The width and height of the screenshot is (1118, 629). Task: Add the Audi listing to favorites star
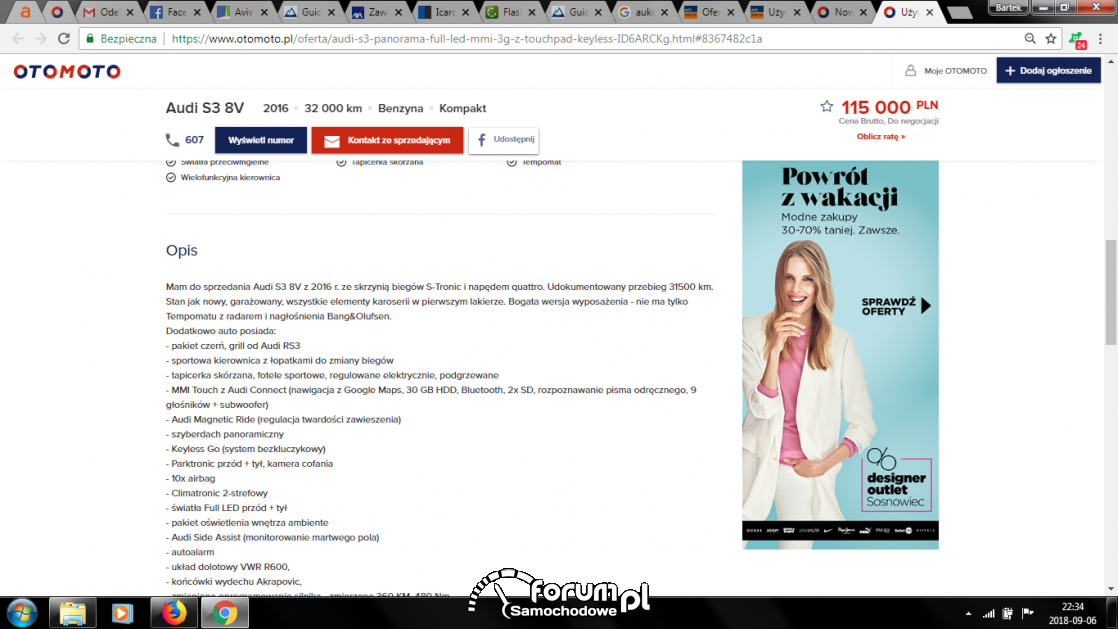[x=826, y=106]
